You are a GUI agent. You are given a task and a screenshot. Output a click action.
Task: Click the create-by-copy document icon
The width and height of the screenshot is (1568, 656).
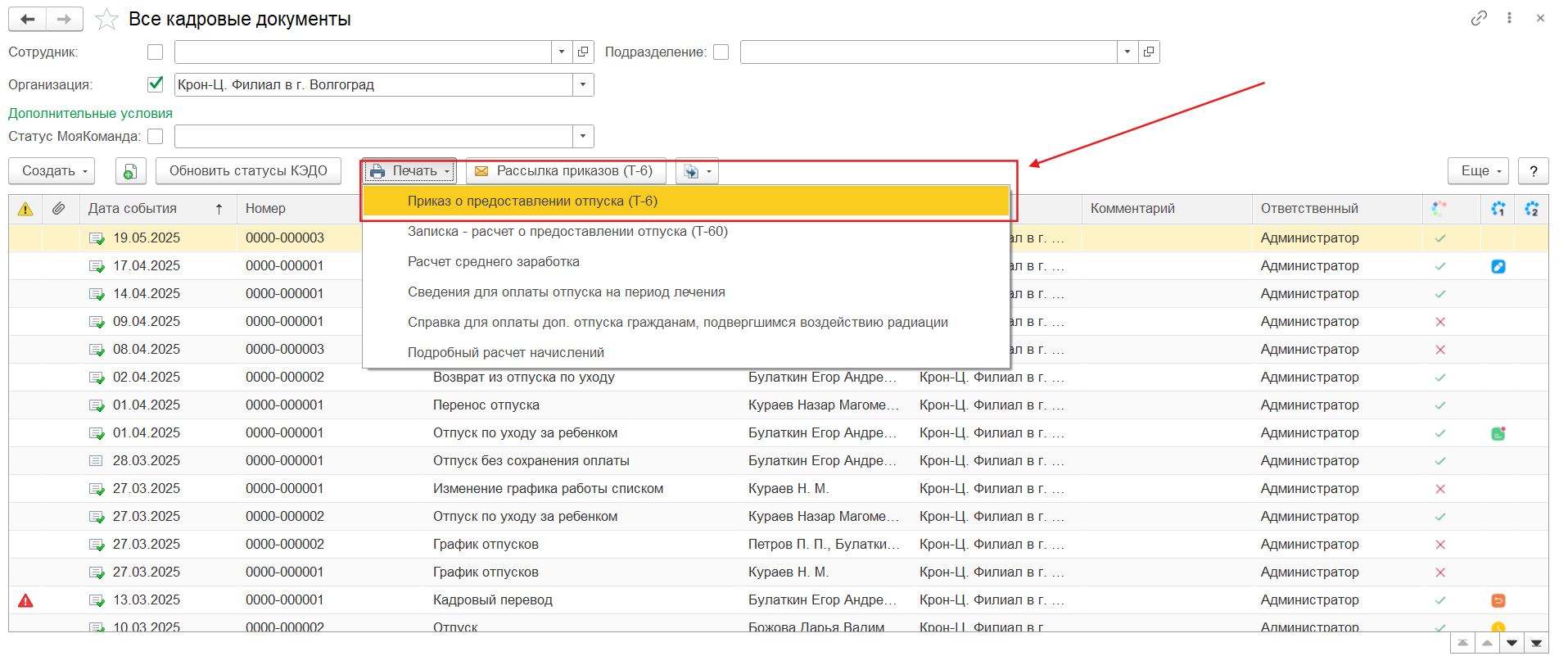(x=130, y=171)
